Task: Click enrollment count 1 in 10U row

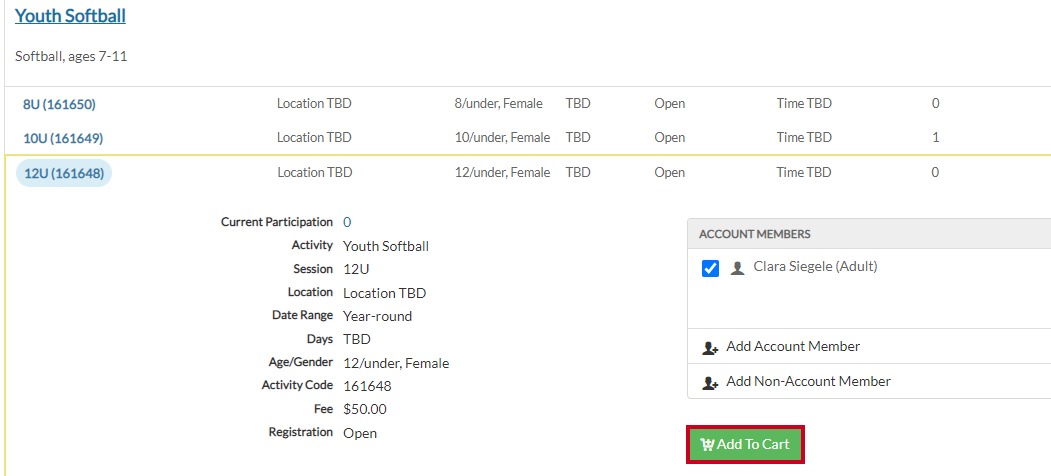Action: [x=936, y=137]
